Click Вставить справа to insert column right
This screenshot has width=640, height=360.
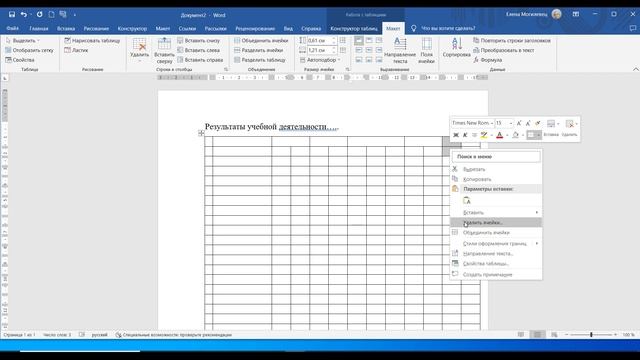pos(200,60)
